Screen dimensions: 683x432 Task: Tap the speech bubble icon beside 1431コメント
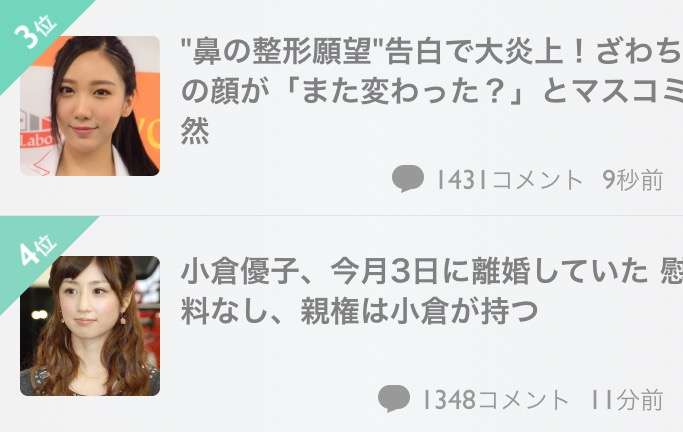click(408, 178)
